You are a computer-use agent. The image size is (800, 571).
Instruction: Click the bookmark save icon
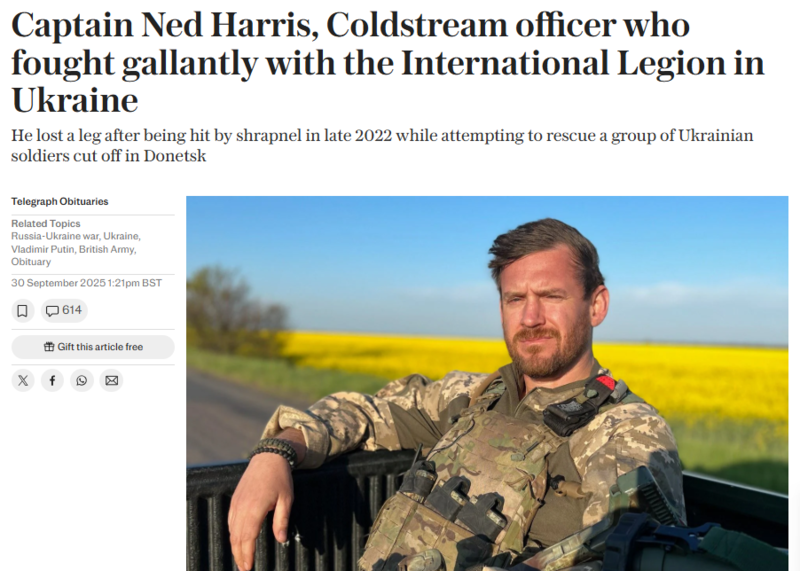coord(22,311)
